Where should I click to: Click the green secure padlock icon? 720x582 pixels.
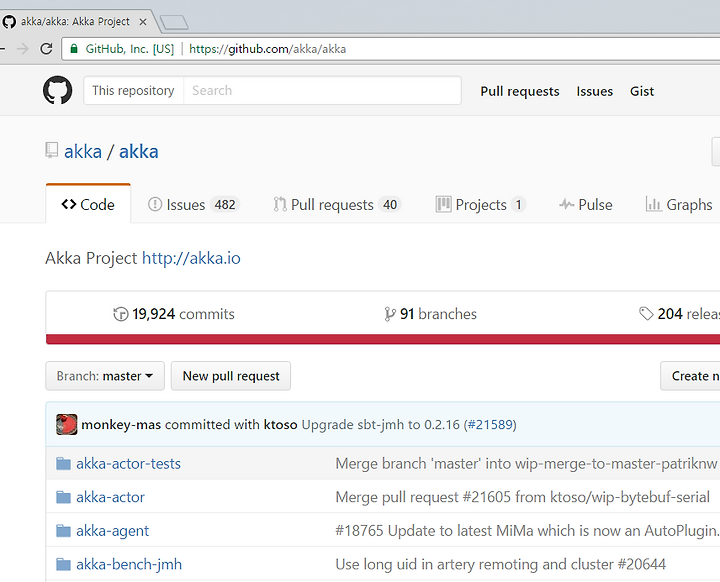tap(73, 49)
